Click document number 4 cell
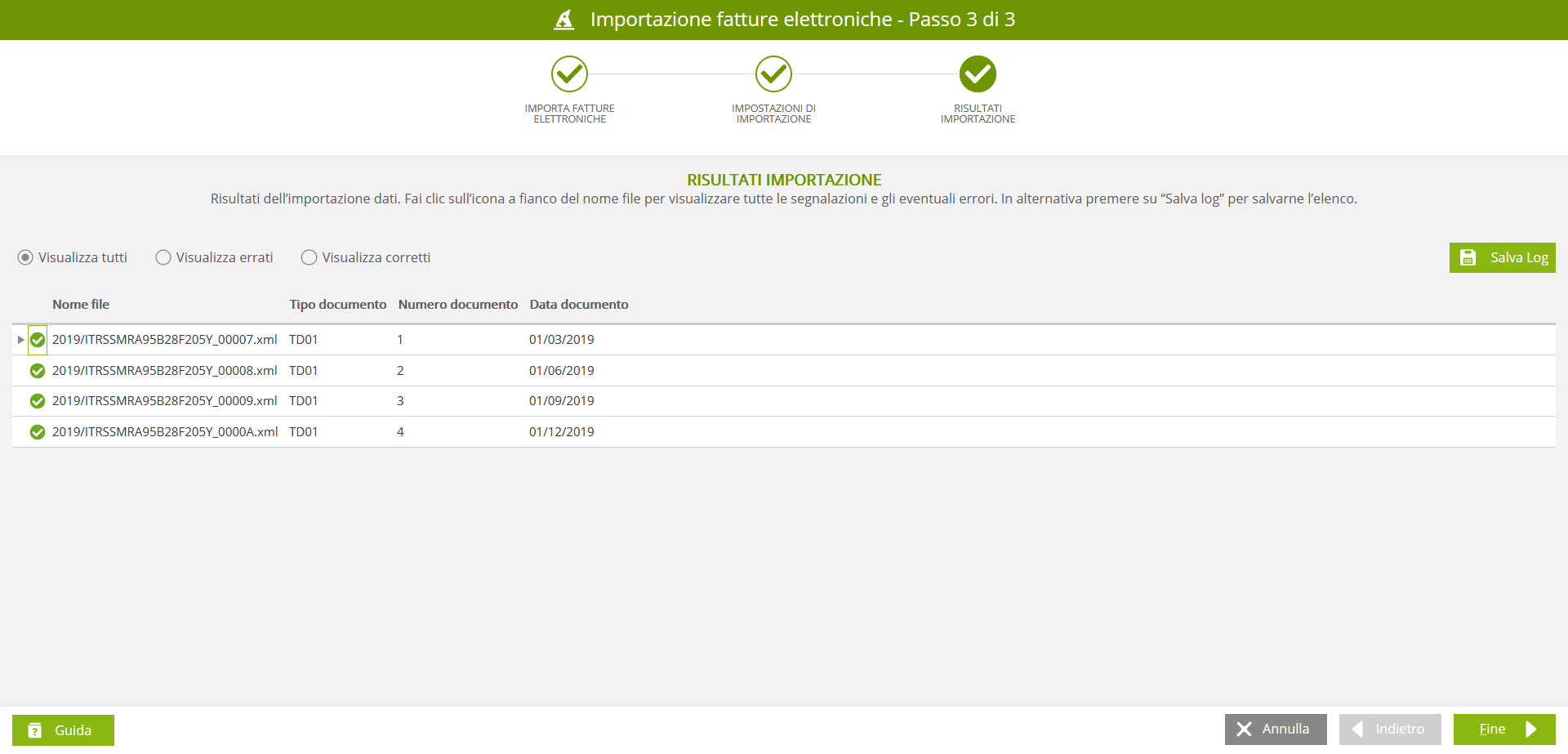Screen dimensions: 1568x754 400,432
